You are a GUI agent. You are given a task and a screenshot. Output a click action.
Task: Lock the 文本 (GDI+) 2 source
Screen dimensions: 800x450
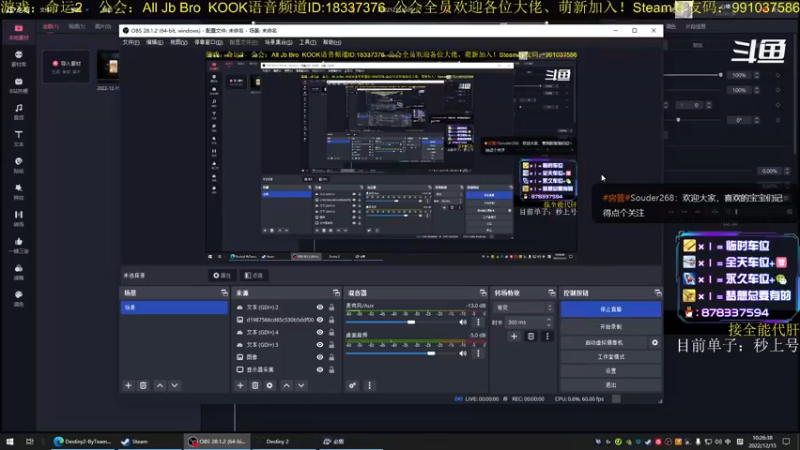332,307
